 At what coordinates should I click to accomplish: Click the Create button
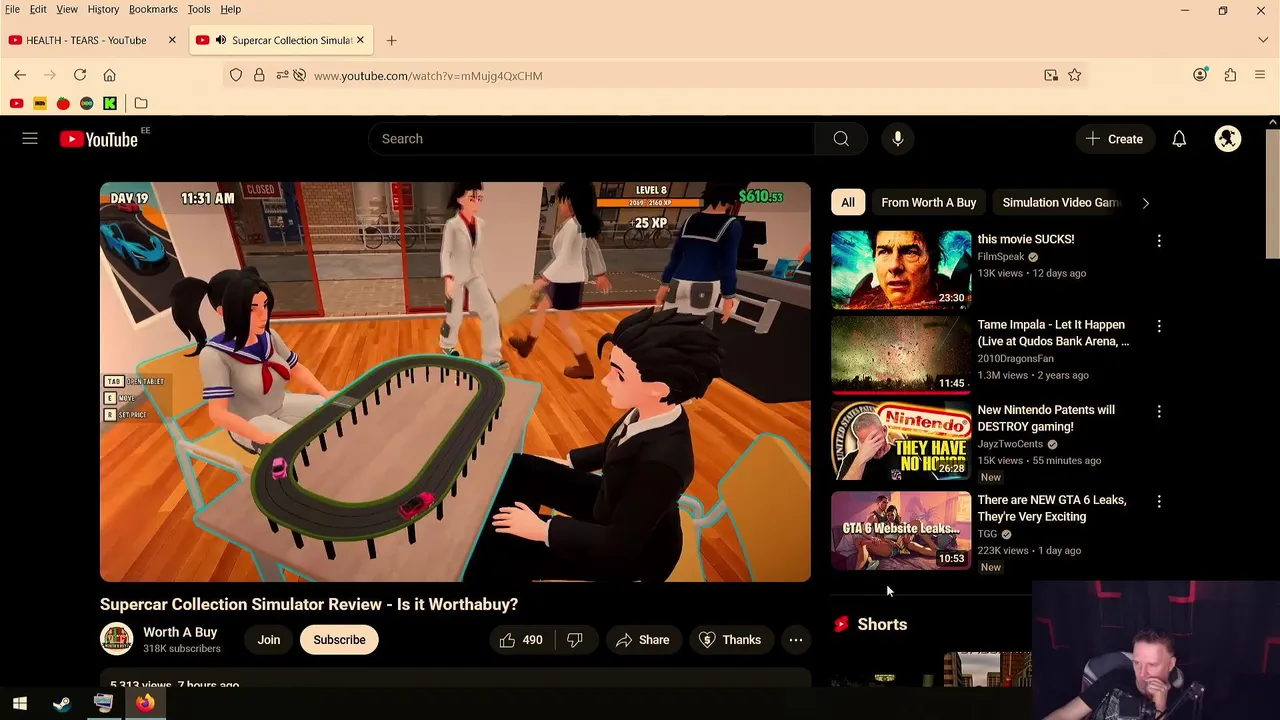(x=1114, y=139)
